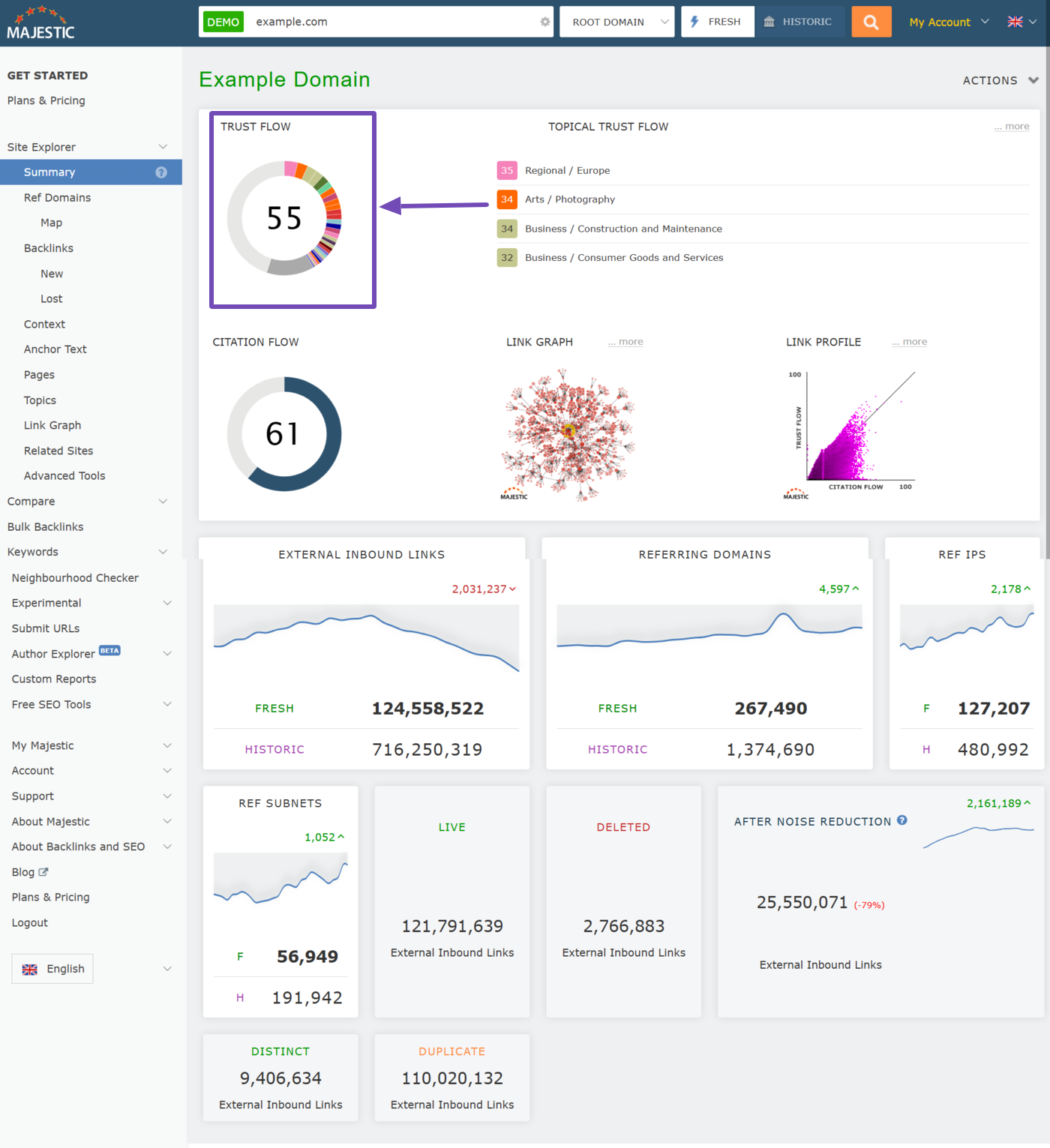Expand the Support section
This screenshot has height=1148, width=1050.
[167, 796]
